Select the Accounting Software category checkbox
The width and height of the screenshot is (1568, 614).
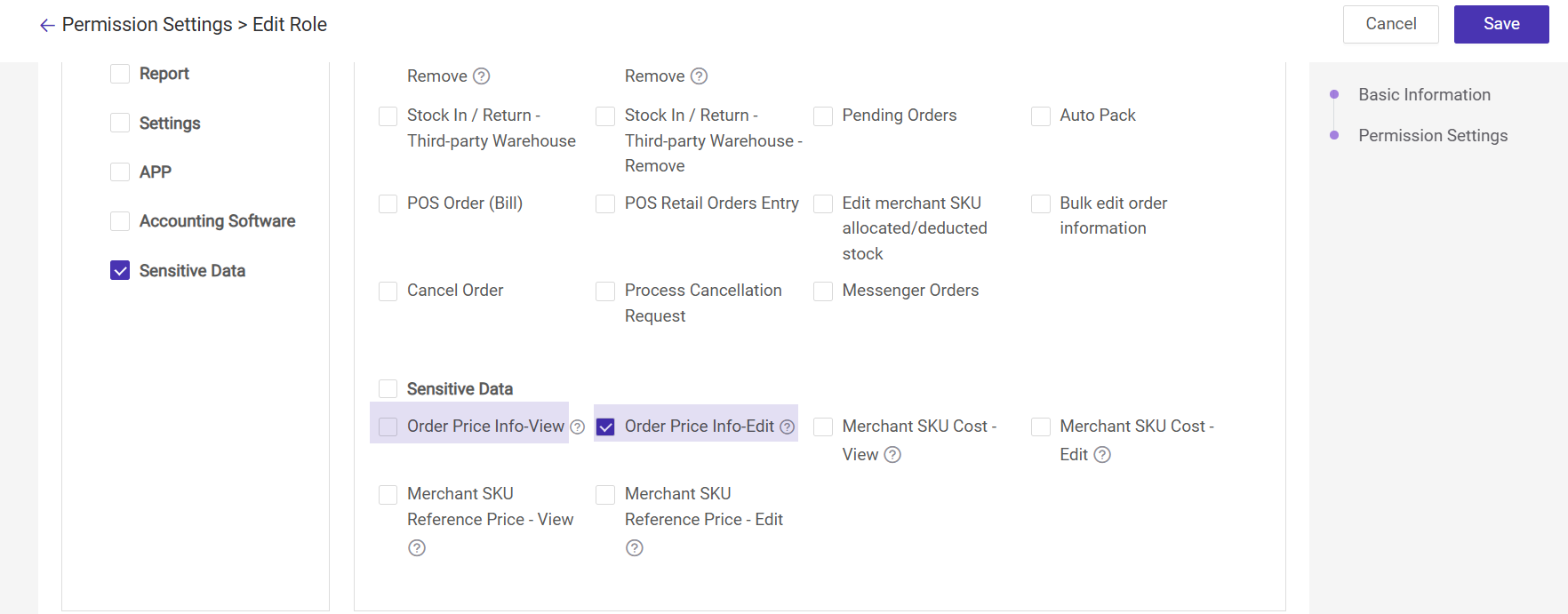pyautogui.click(x=120, y=221)
